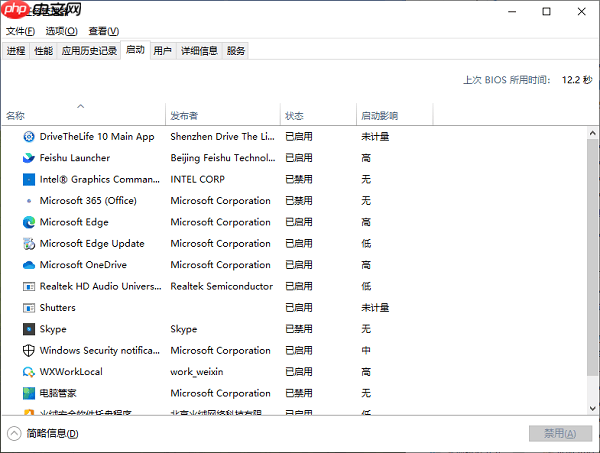The height and width of the screenshot is (453, 600).
Task: Click the BIOS time value 12.2 秒
Action: (577, 80)
